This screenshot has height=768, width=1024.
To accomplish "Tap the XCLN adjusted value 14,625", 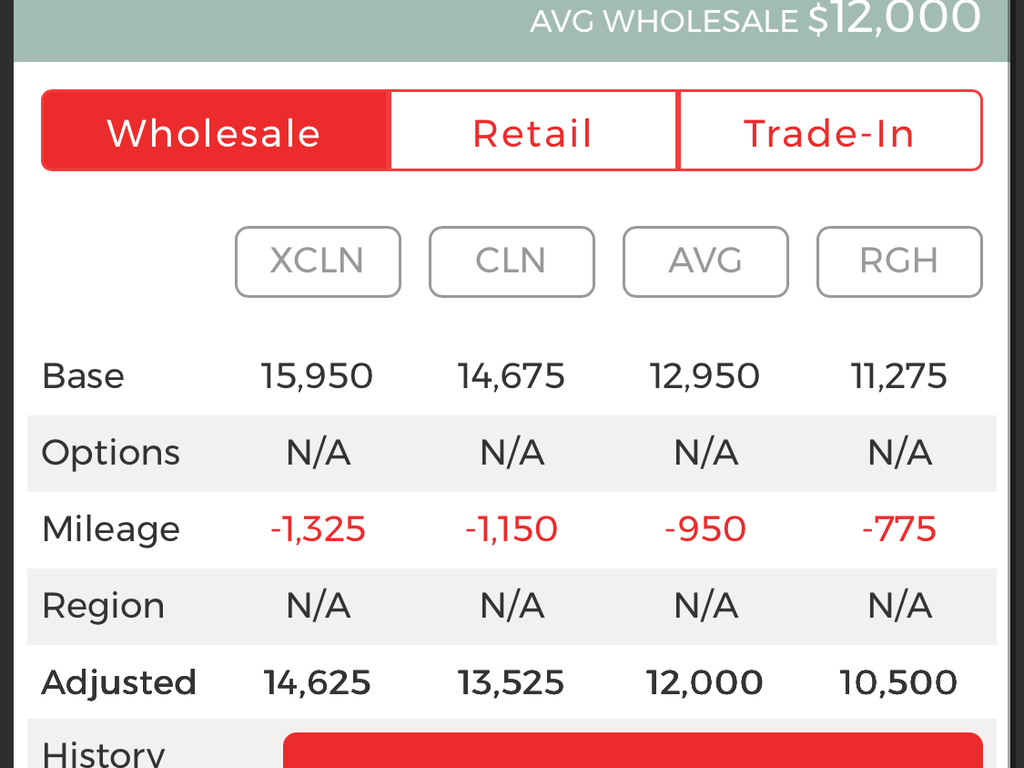I will 317,682.
